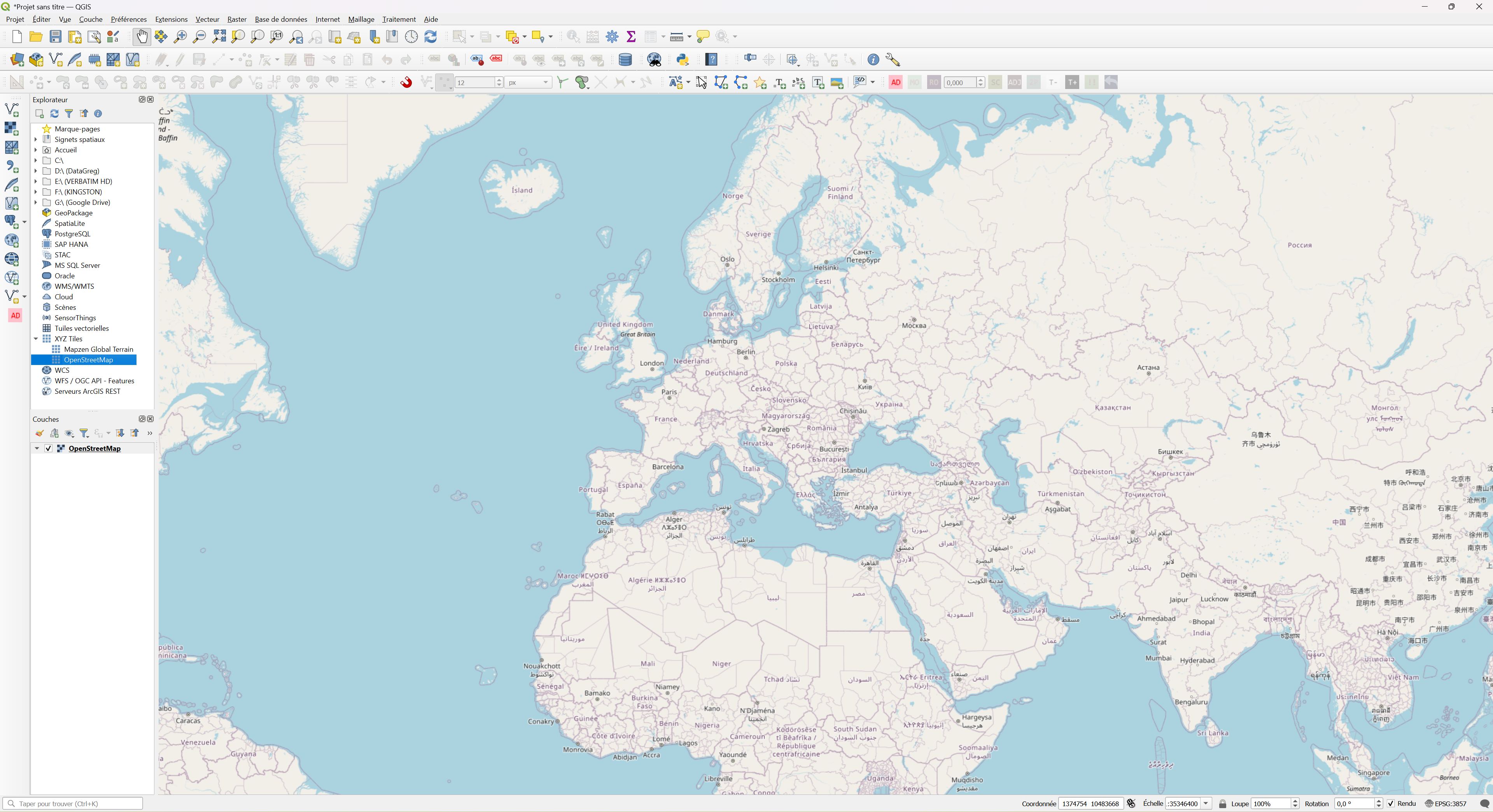The width and height of the screenshot is (1493, 812).
Task: Click the wrench settings icon in the toolbar
Action: pyautogui.click(x=893, y=59)
